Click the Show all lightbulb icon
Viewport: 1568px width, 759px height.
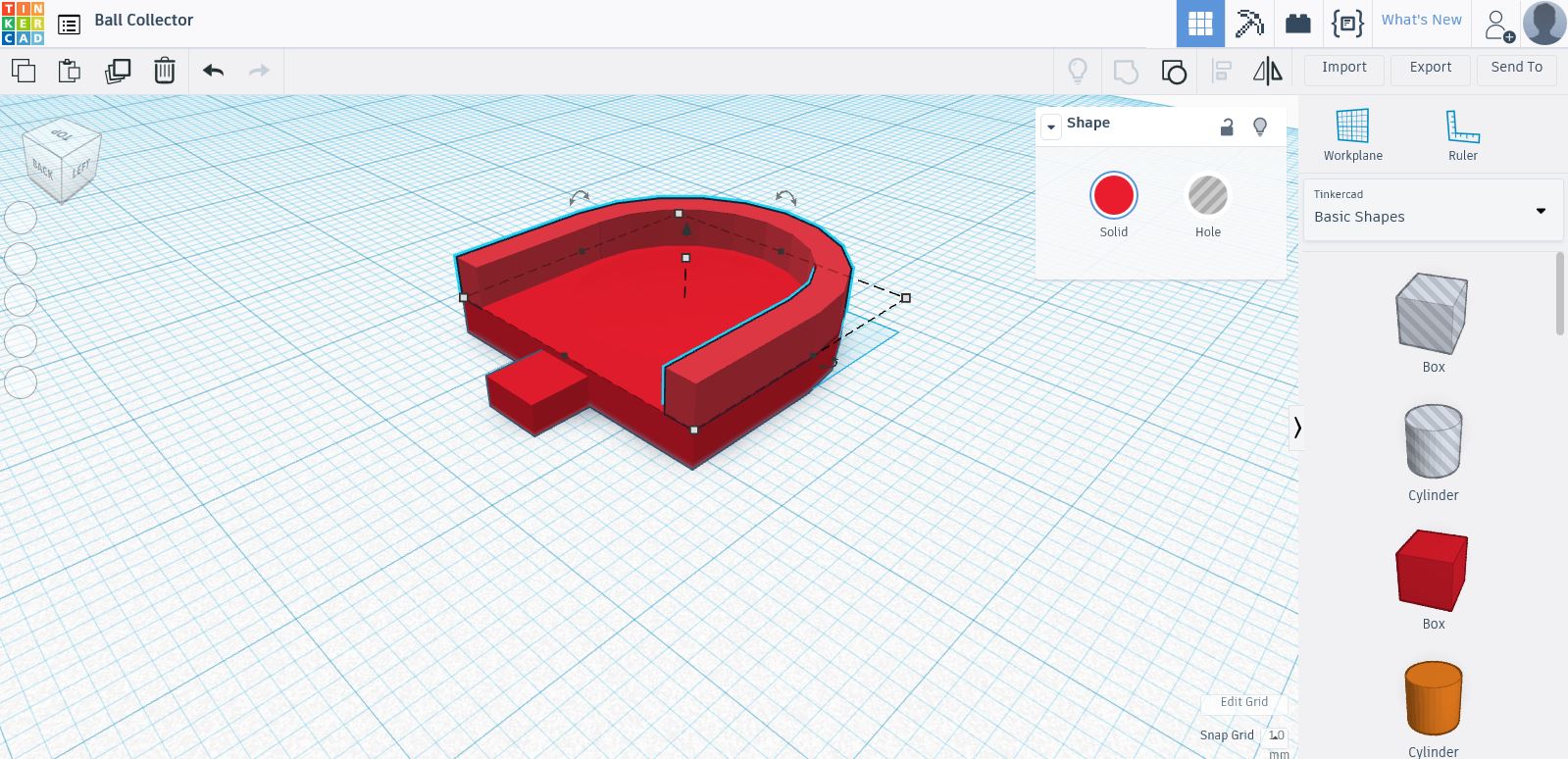[1078, 71]
